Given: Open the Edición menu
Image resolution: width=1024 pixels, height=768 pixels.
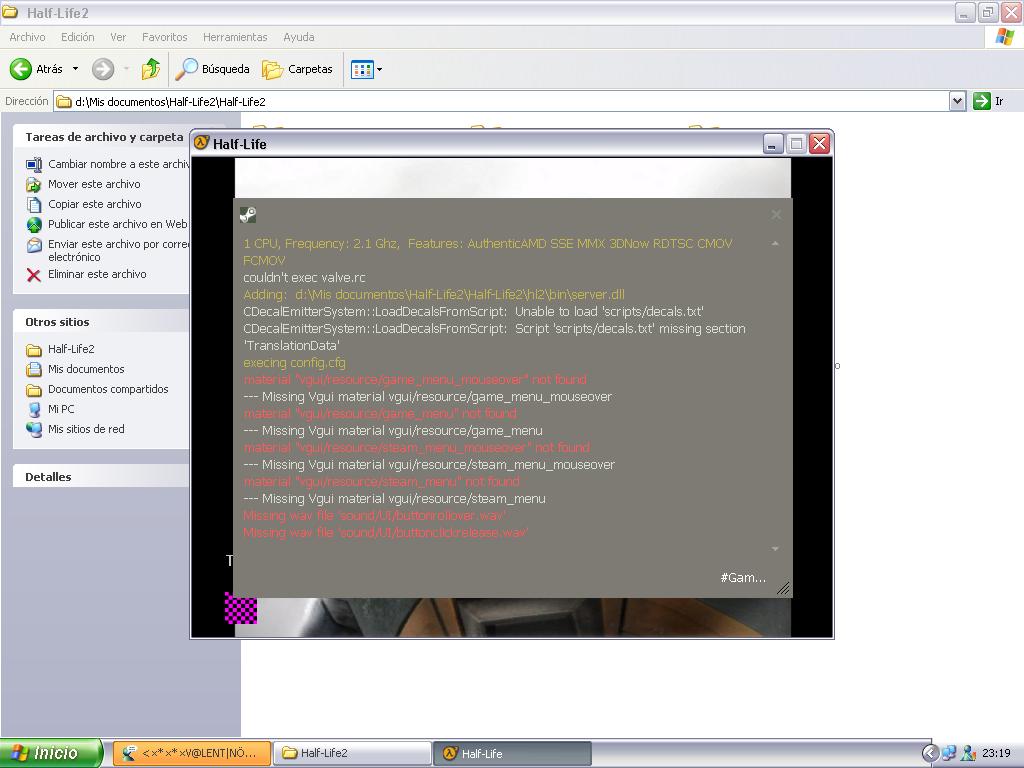Looking at the screenshot, I should (78, 37).
